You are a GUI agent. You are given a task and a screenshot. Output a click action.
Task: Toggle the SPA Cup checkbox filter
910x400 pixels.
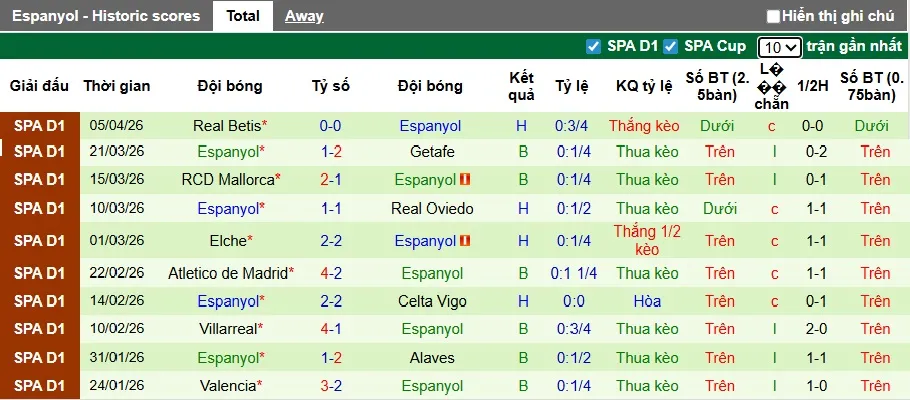coord(670,46)
